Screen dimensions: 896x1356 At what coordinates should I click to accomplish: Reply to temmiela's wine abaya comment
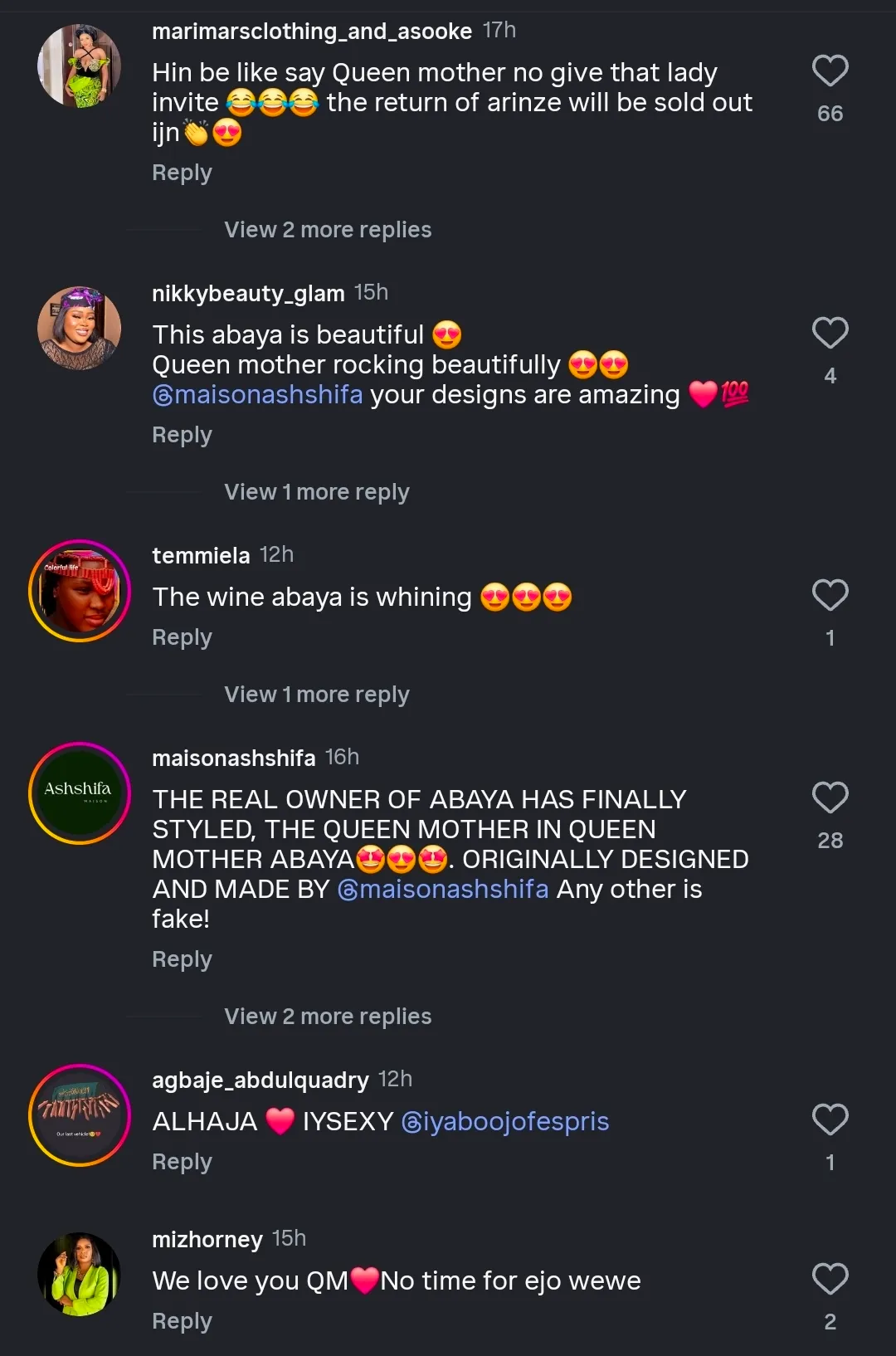182,637
